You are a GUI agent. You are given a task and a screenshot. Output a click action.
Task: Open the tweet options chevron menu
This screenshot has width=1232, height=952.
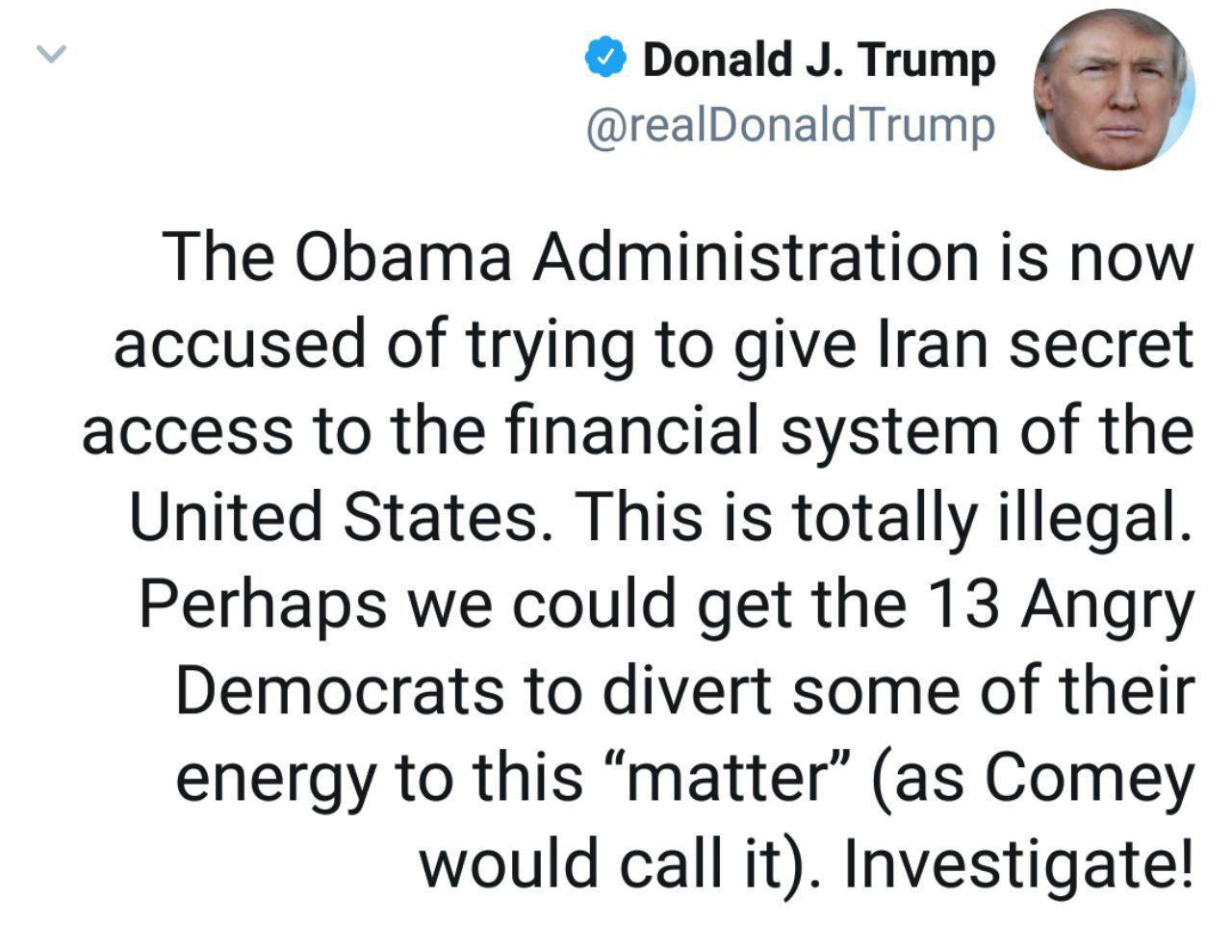coord(50,54)
